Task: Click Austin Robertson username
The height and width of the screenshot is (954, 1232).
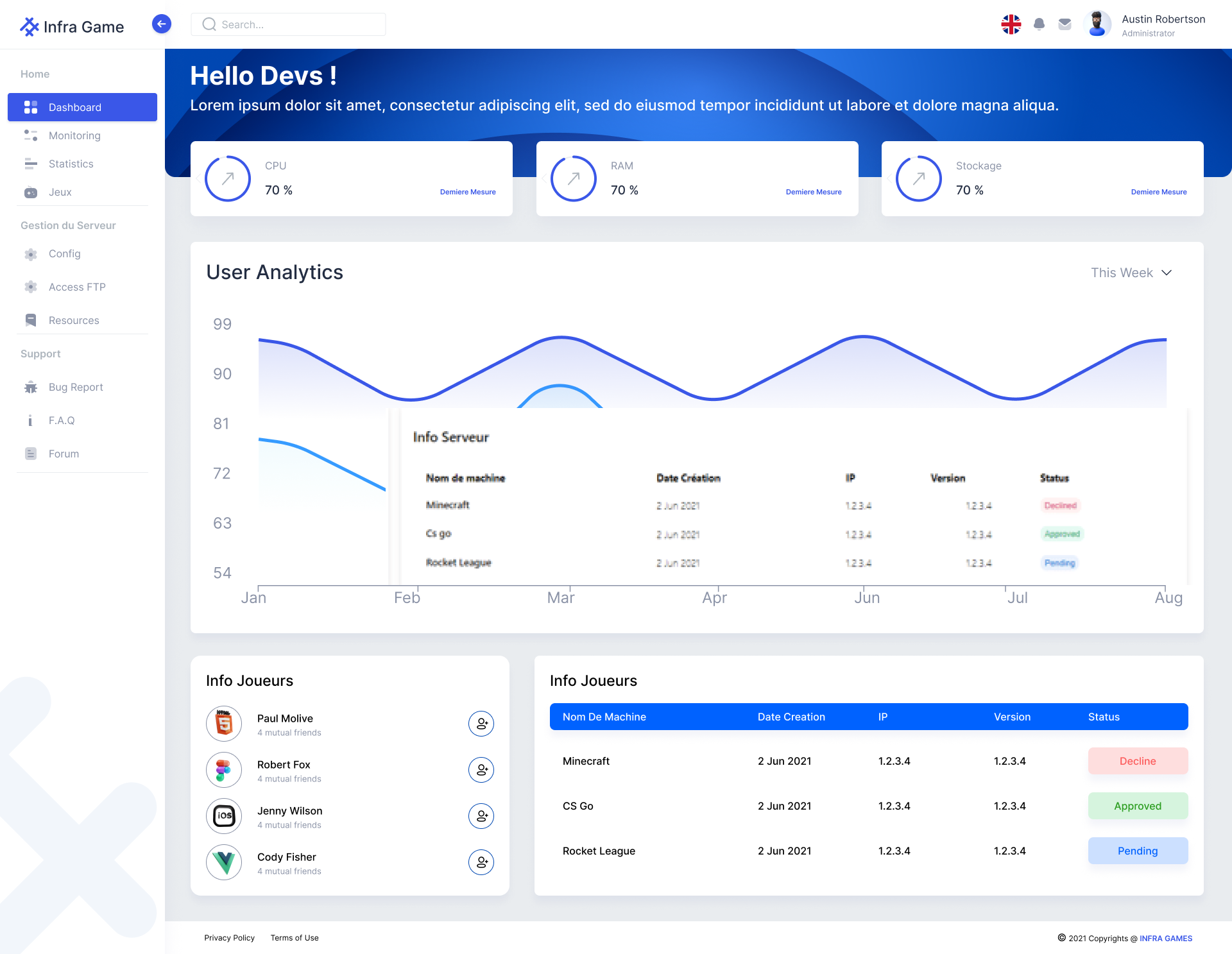Action: point(1163,19)
